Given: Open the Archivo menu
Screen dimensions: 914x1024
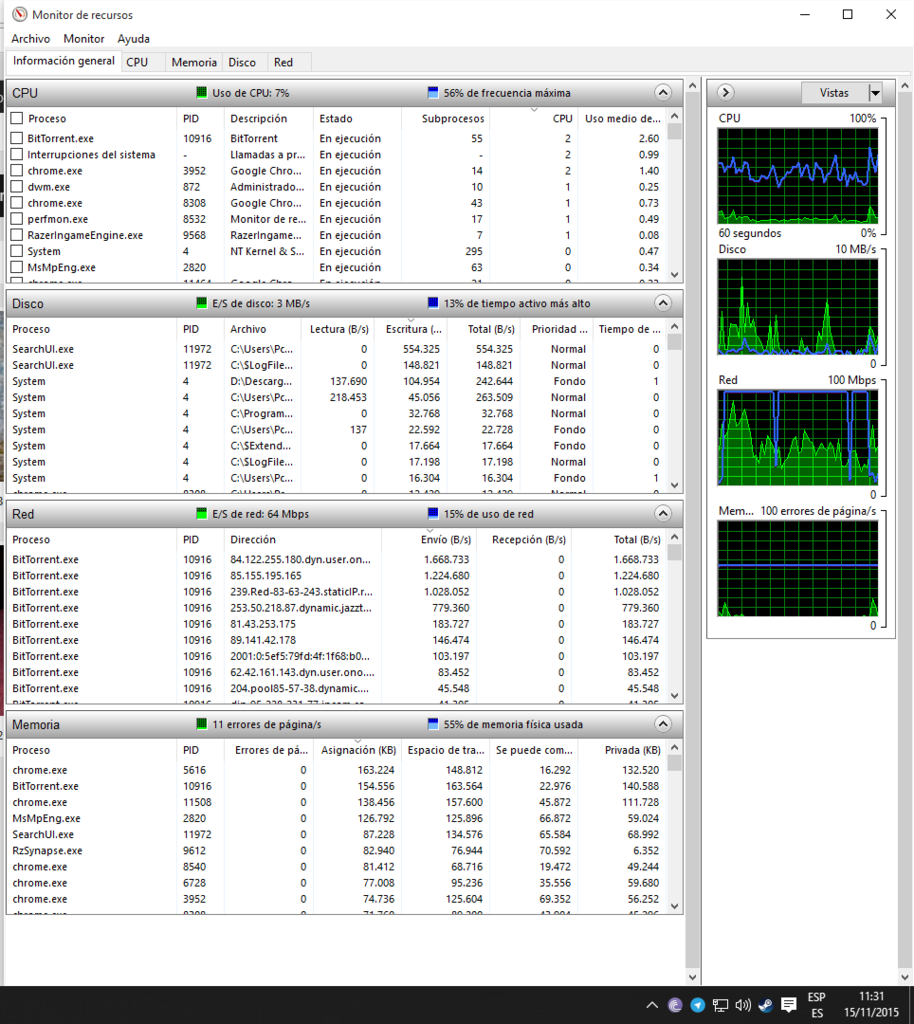Looking at the screenshot, I should coord(30,39).
